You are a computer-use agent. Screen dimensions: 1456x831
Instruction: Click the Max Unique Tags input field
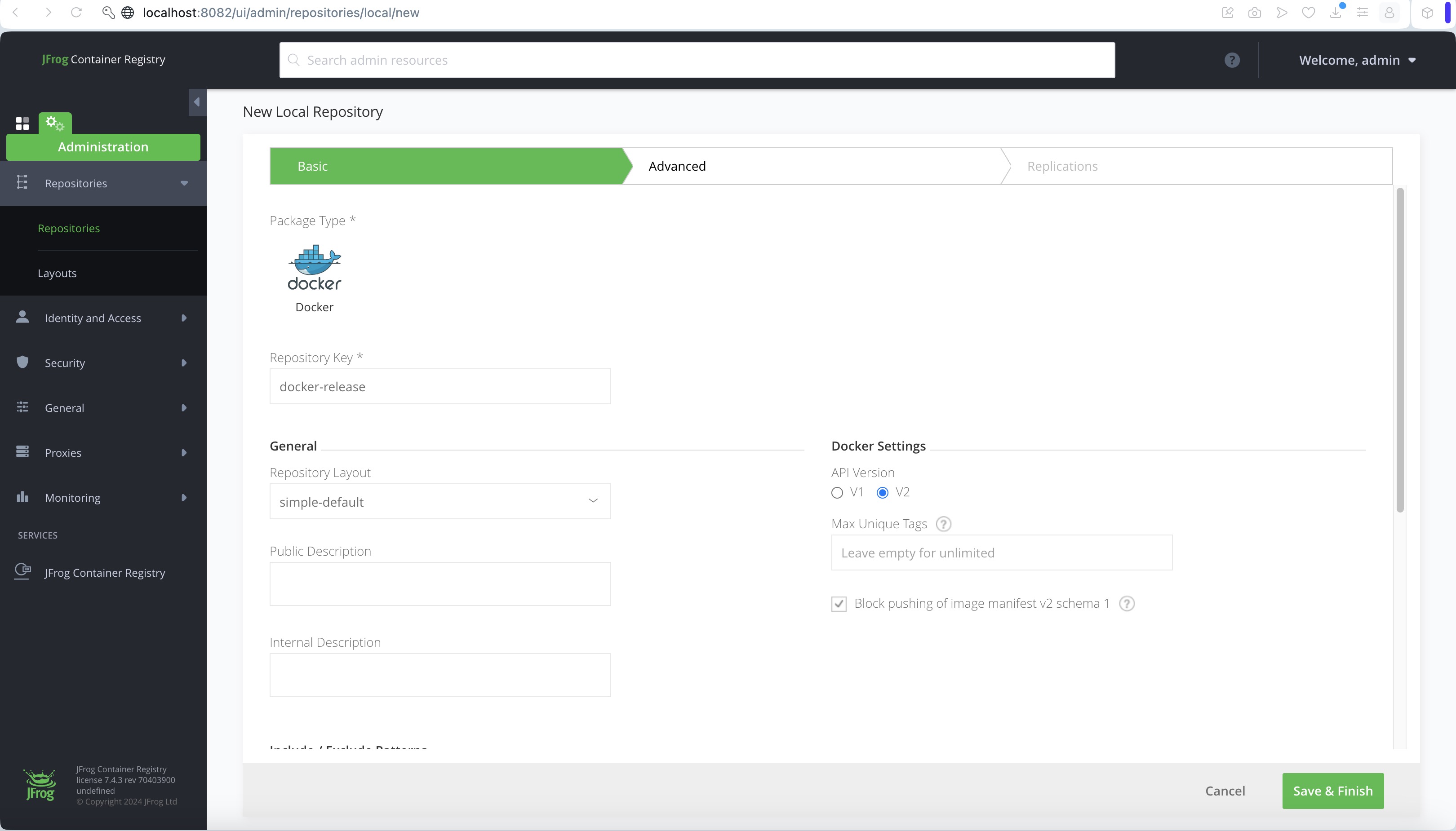point(1002,553)
